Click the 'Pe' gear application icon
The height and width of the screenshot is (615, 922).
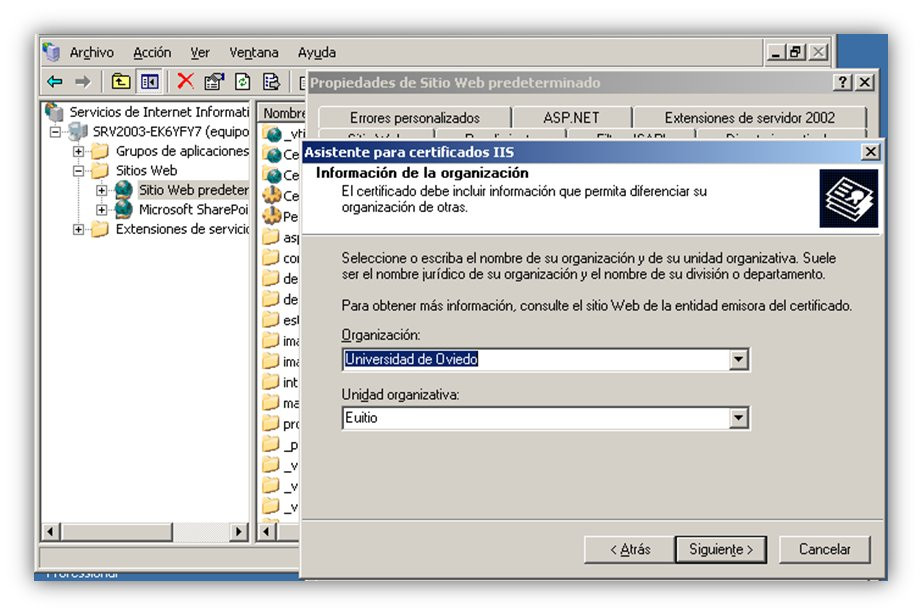[x=272, y=216]
